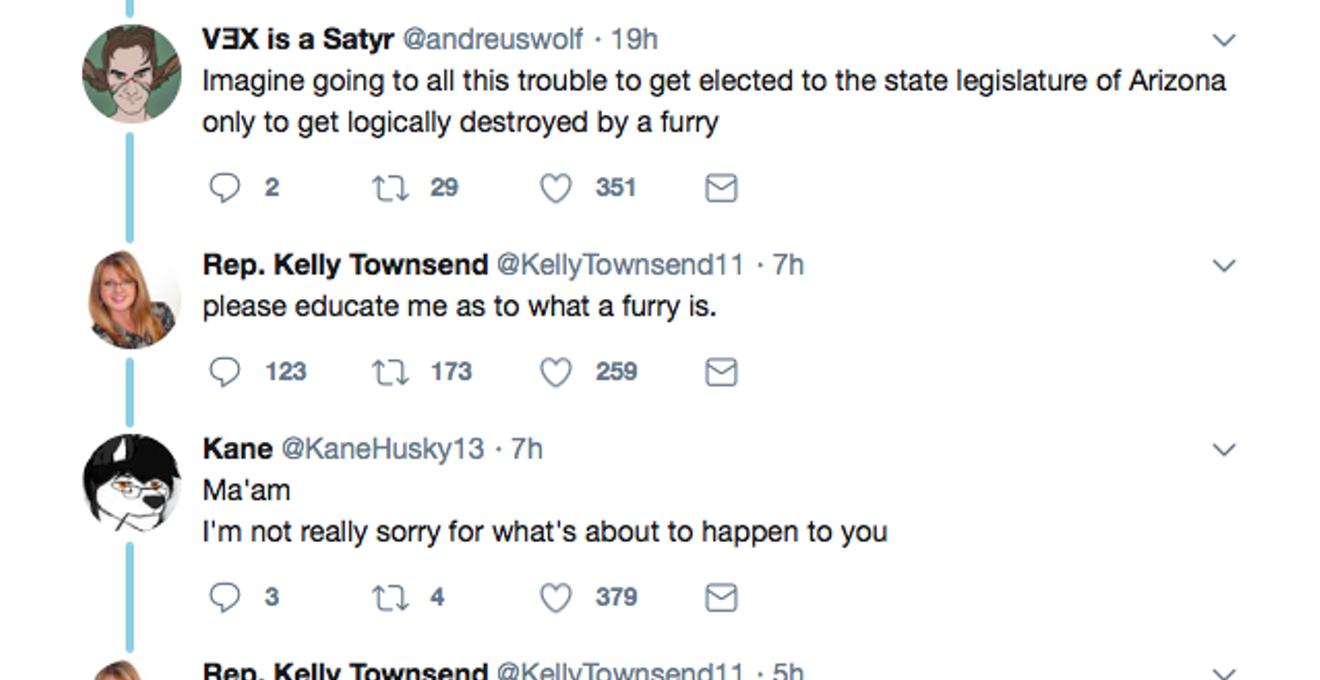Retweet Kelly Townsend's tweet with 173 retweets

389,372
